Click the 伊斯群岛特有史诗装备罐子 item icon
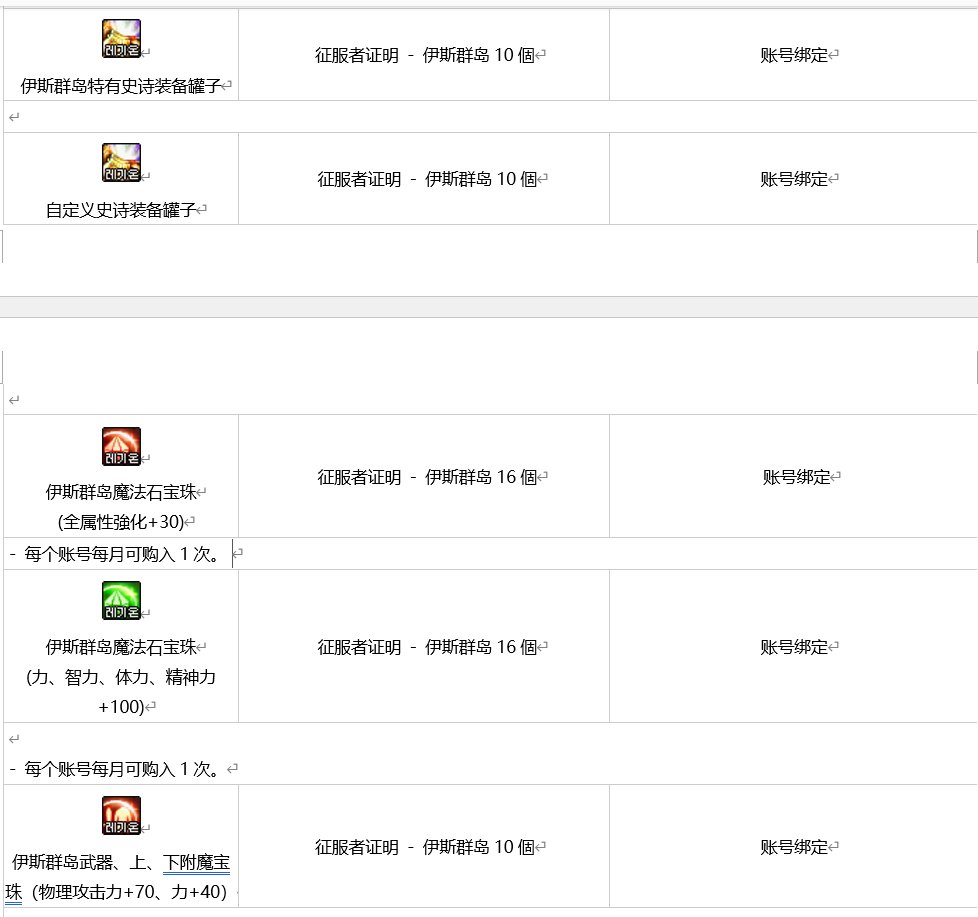Screen dimensions: 978x917 point(120,37)
